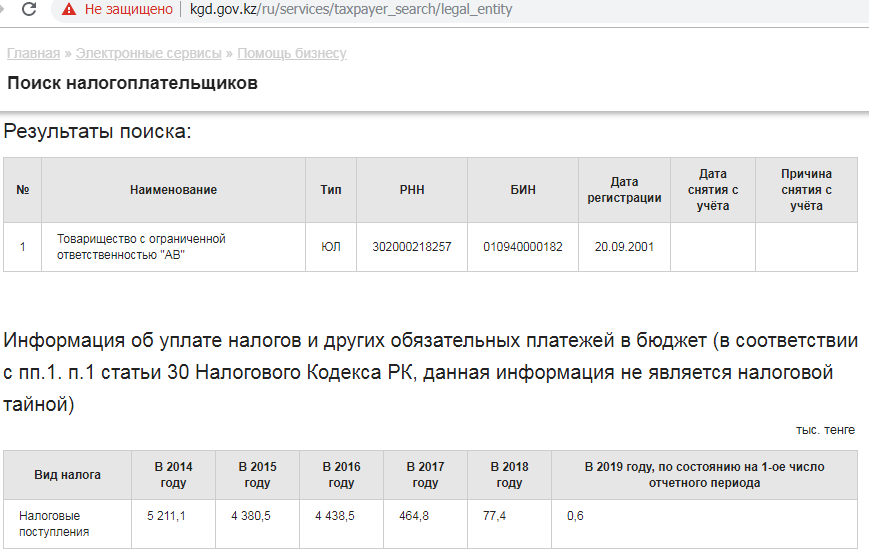This screenshot has height=559, width=869.
Task: Click the 'В 2017 году' column header
Action: tap(426, 475)
